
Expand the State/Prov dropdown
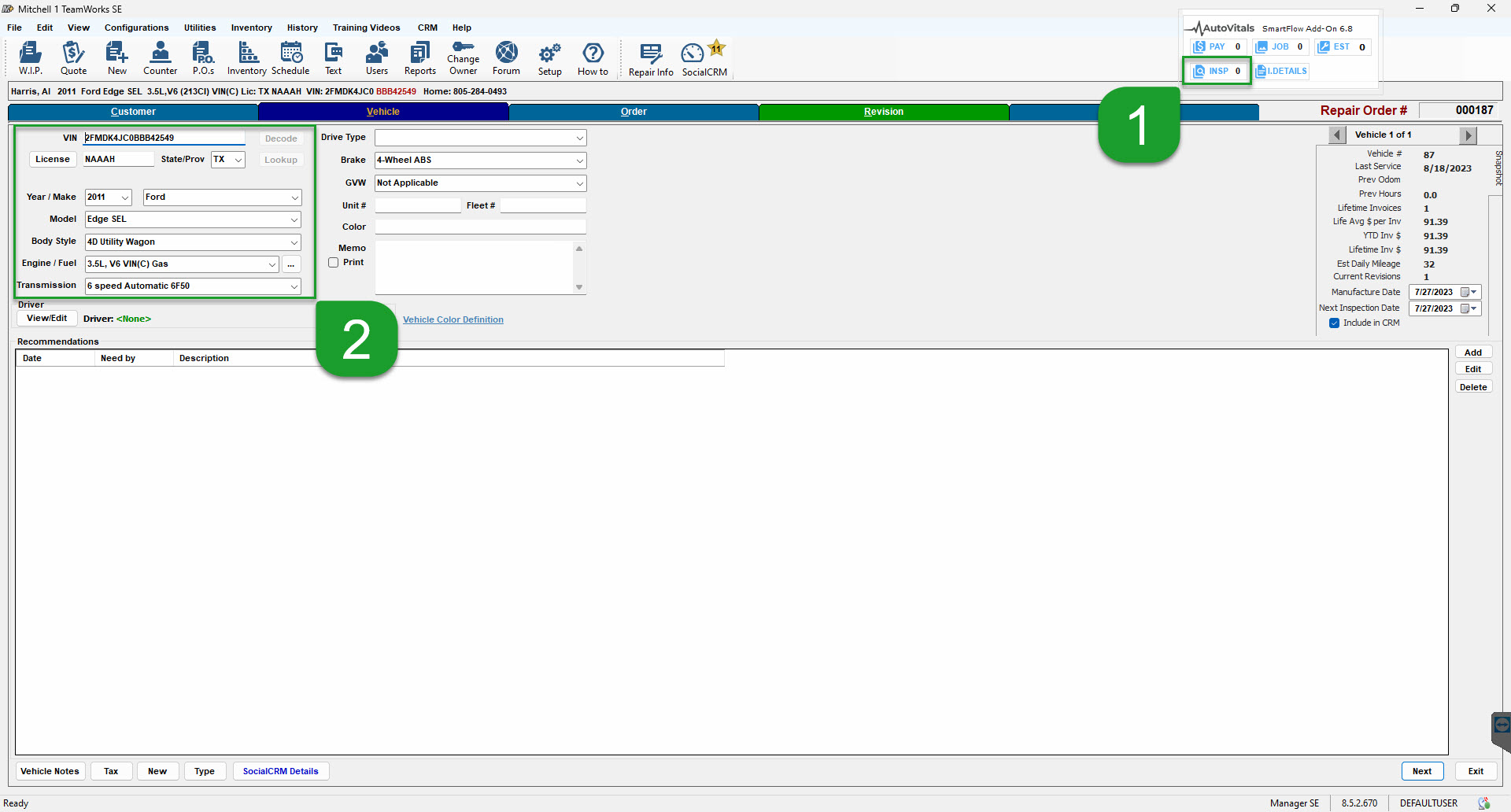[238, 160]
